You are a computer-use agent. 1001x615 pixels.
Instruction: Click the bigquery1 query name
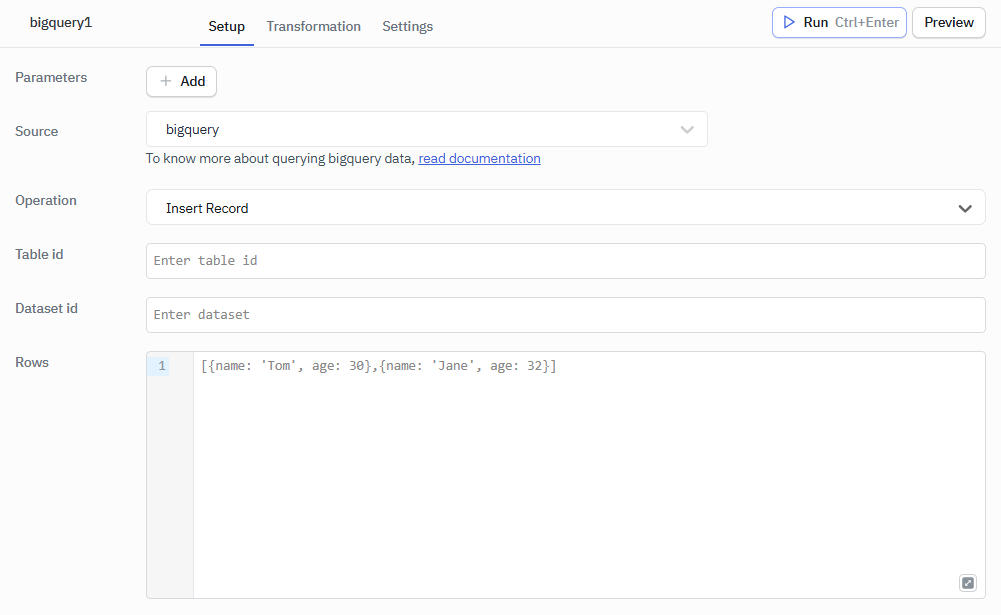click(x=61, y=22)
